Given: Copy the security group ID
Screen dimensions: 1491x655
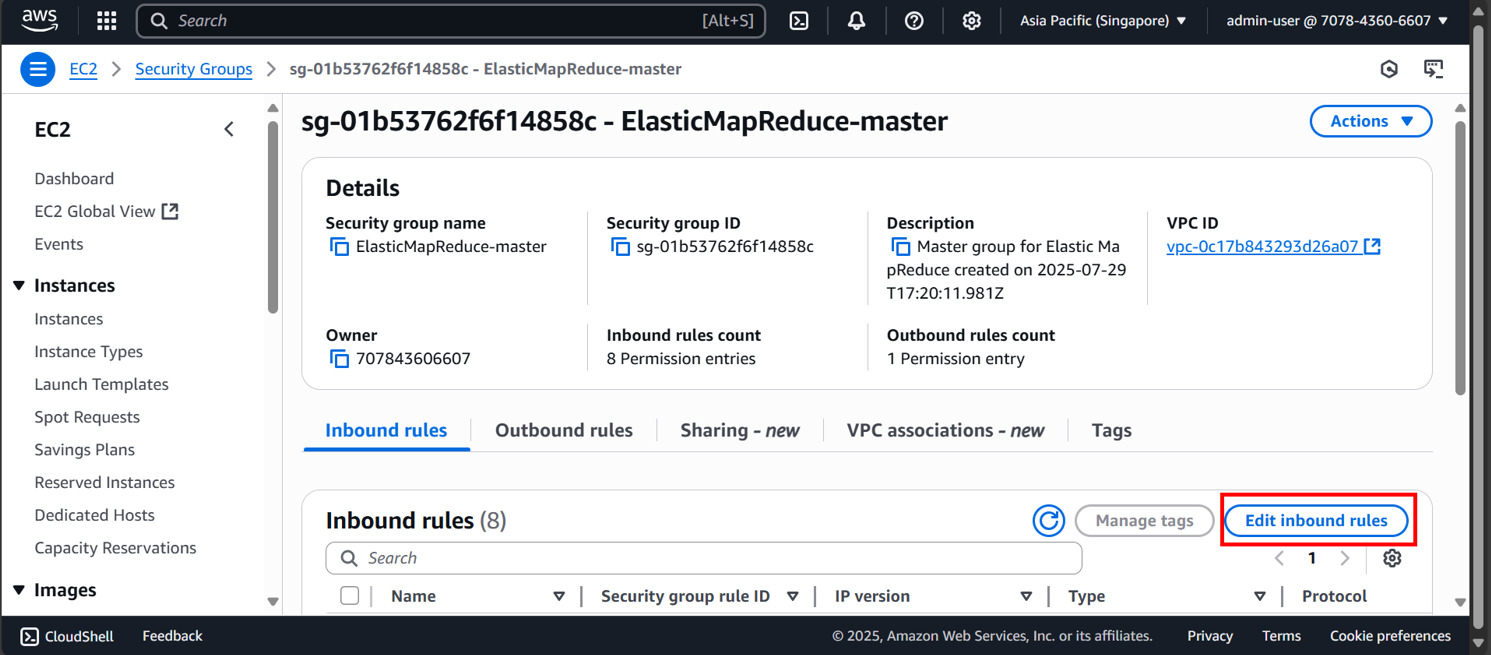Looking at the screenshot, I should tap(620, 245).
